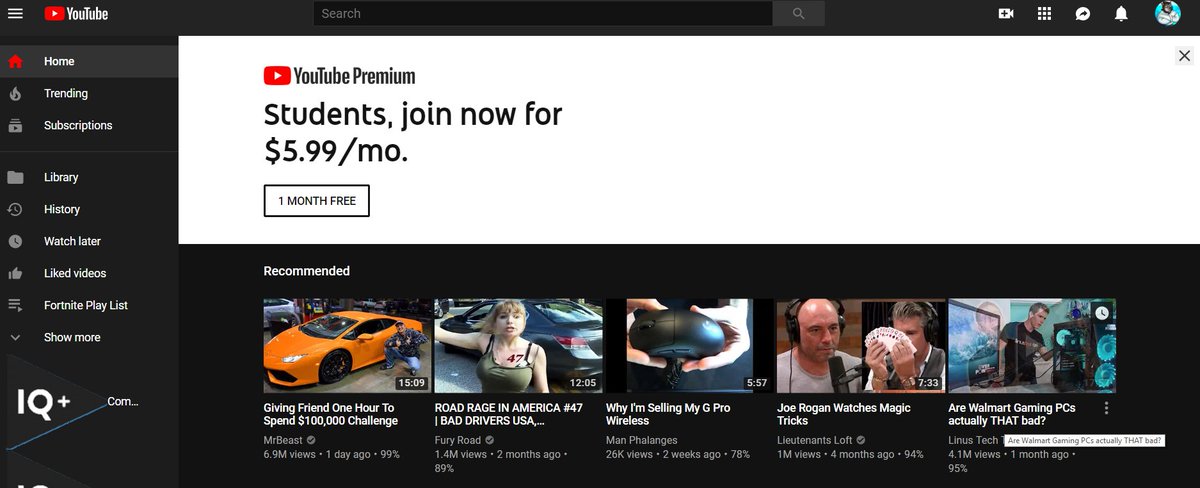
Task: Open title Giving Friend One Hour To Spend $100,000
Action: tap(331, 414)
